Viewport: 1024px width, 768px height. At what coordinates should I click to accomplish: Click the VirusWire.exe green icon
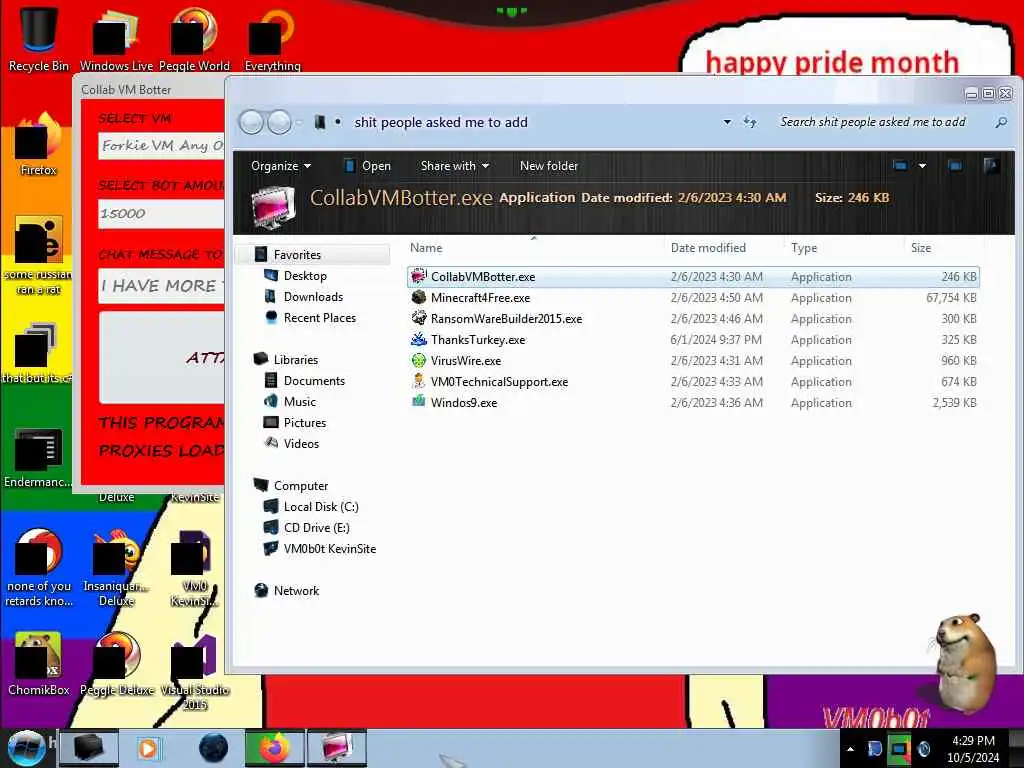419,360
